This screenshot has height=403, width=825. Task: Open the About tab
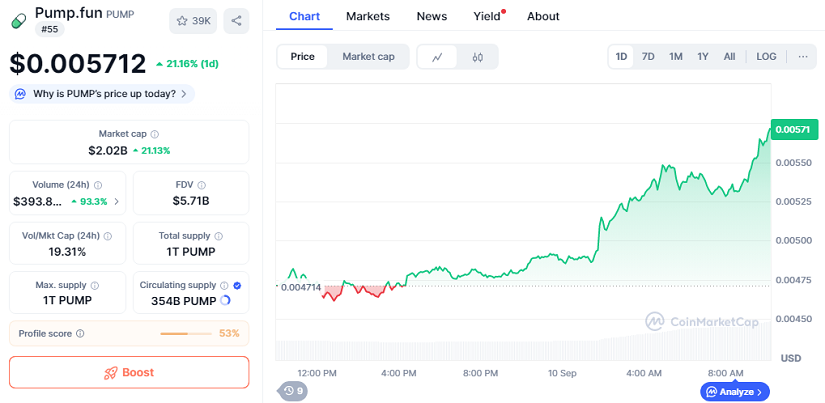tap(543, 16)
